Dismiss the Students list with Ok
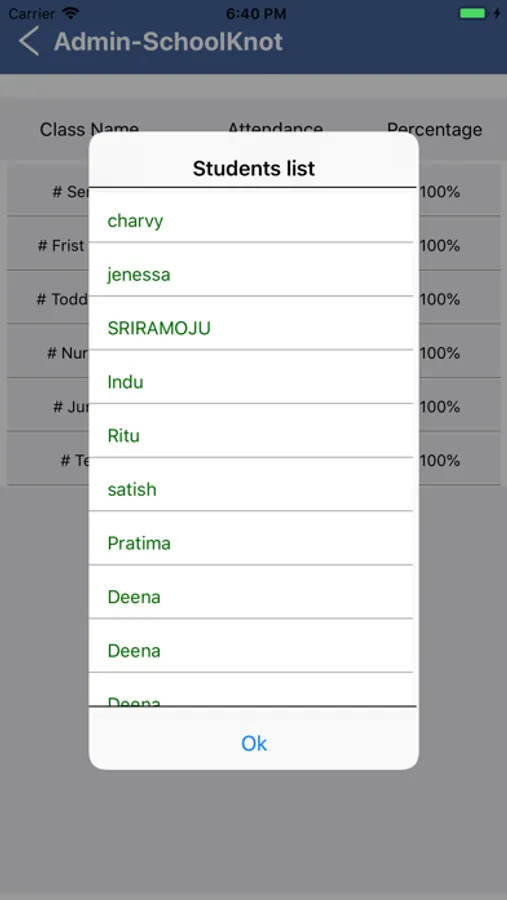Screen dimensions: 507x900 (254, 743)
